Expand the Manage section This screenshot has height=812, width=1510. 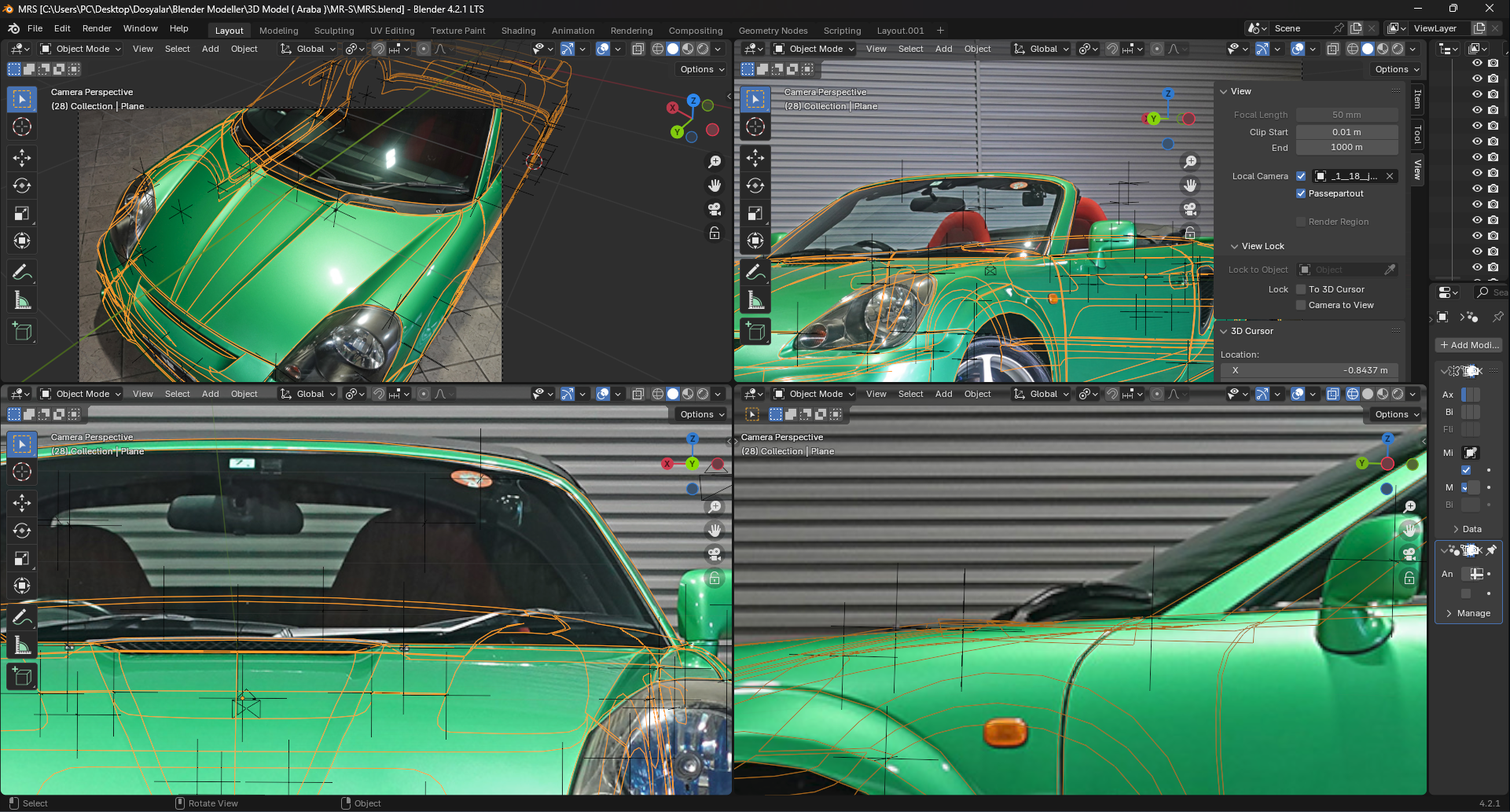pos(1467,613)
